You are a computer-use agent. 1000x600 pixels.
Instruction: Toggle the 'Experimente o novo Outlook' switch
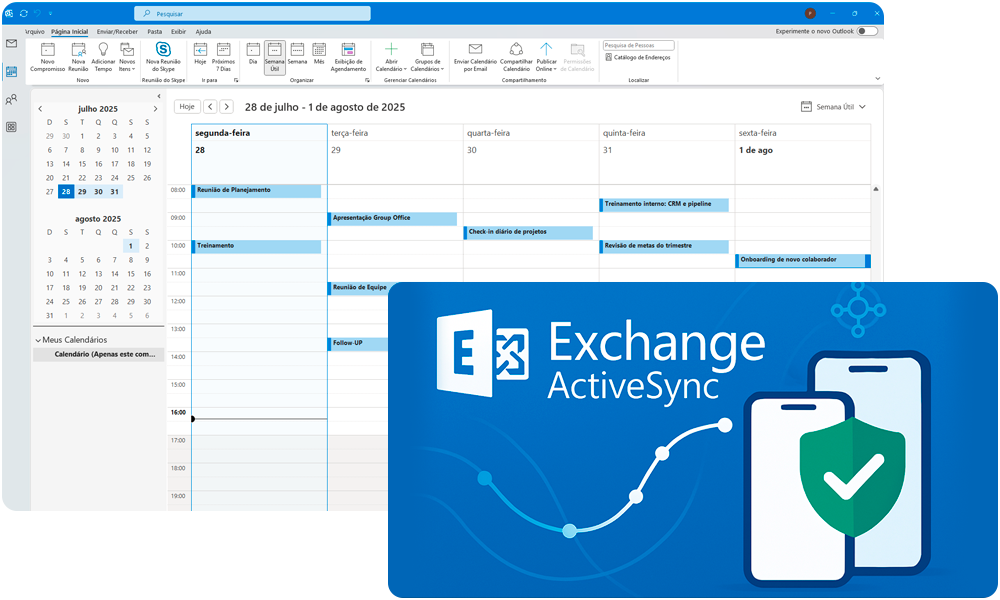coord(867,31)
